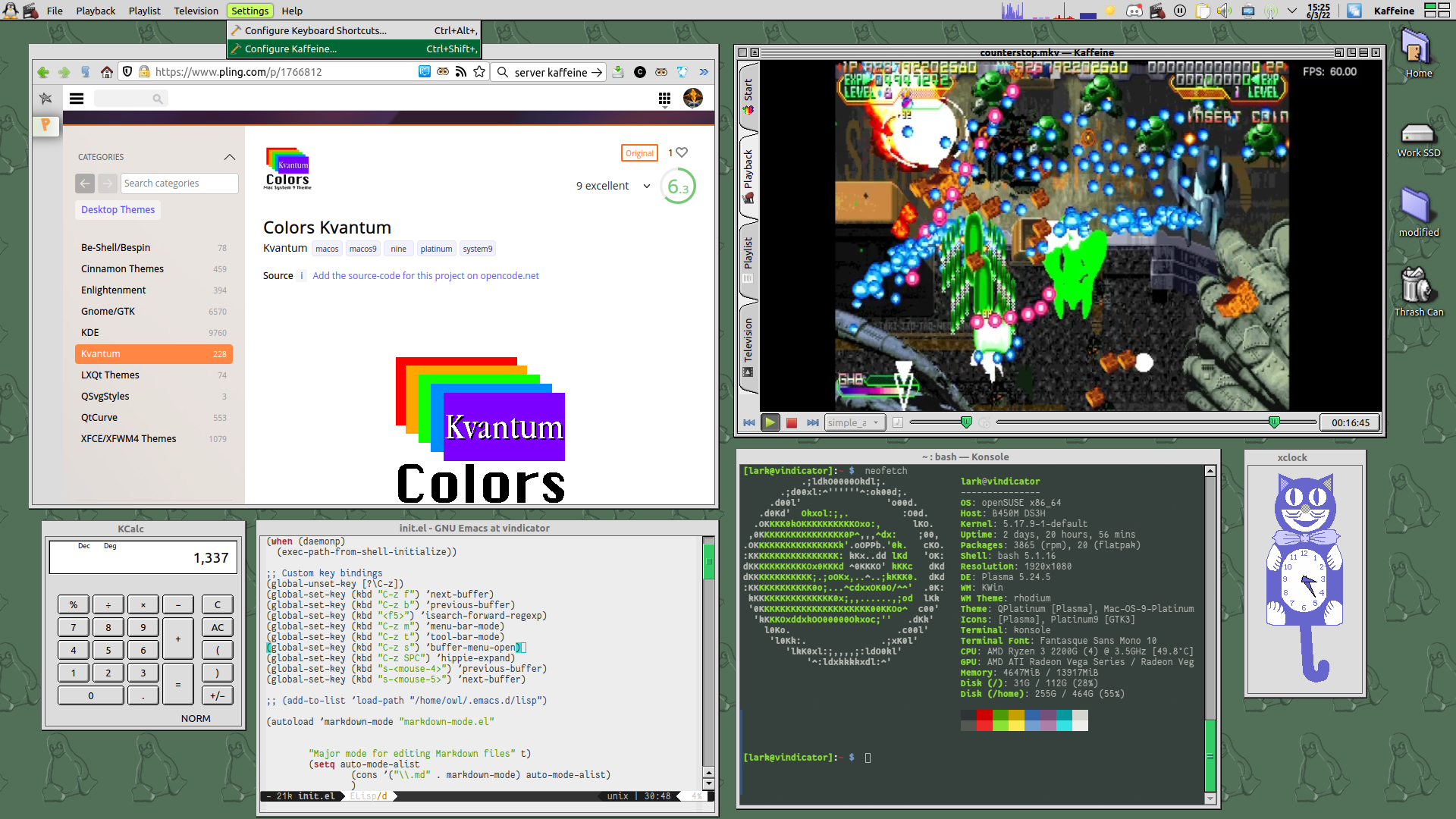The width and height of the screenshot is (1456, 819).
Task: Open the Thrash Can desktop icon
Action: (1418, 292)
